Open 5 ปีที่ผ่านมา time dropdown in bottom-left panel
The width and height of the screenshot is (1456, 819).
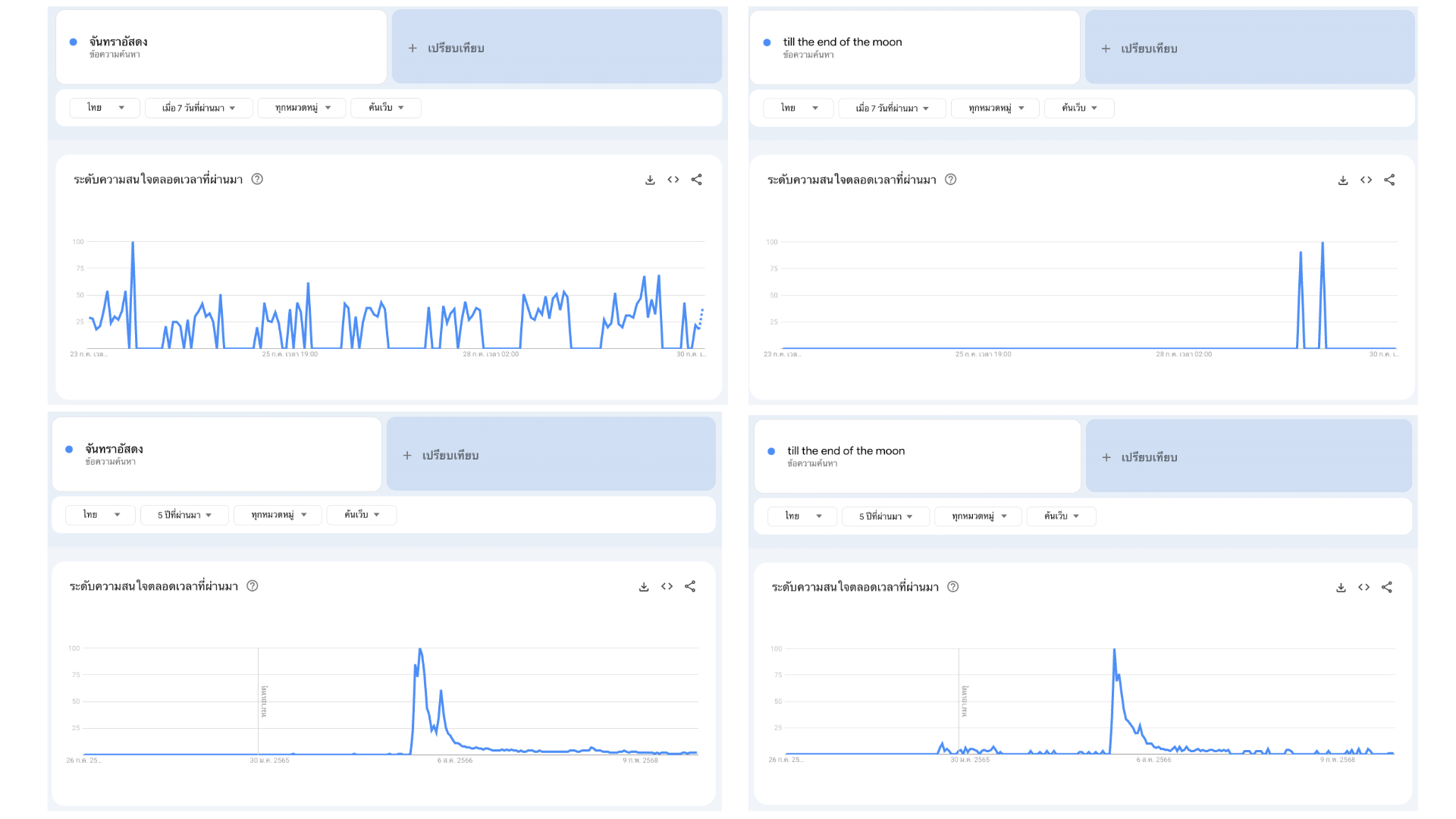(184, 515)
